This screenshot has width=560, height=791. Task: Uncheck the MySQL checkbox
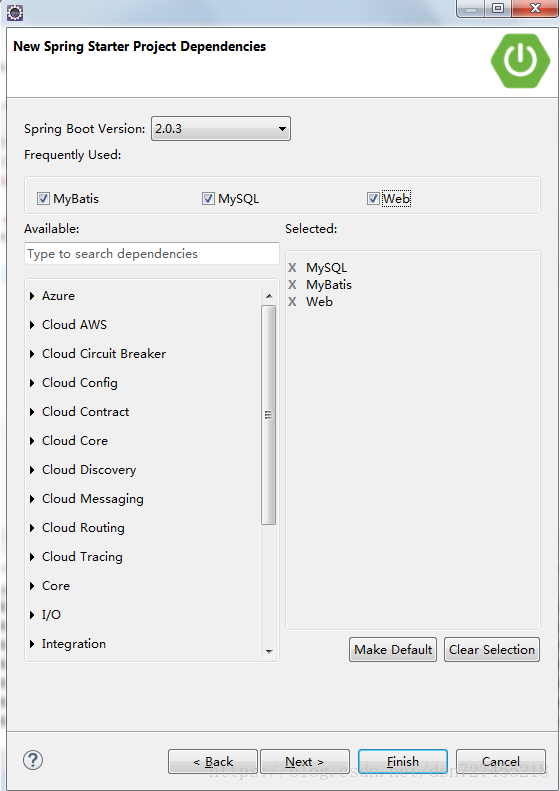tap(208, 199)
